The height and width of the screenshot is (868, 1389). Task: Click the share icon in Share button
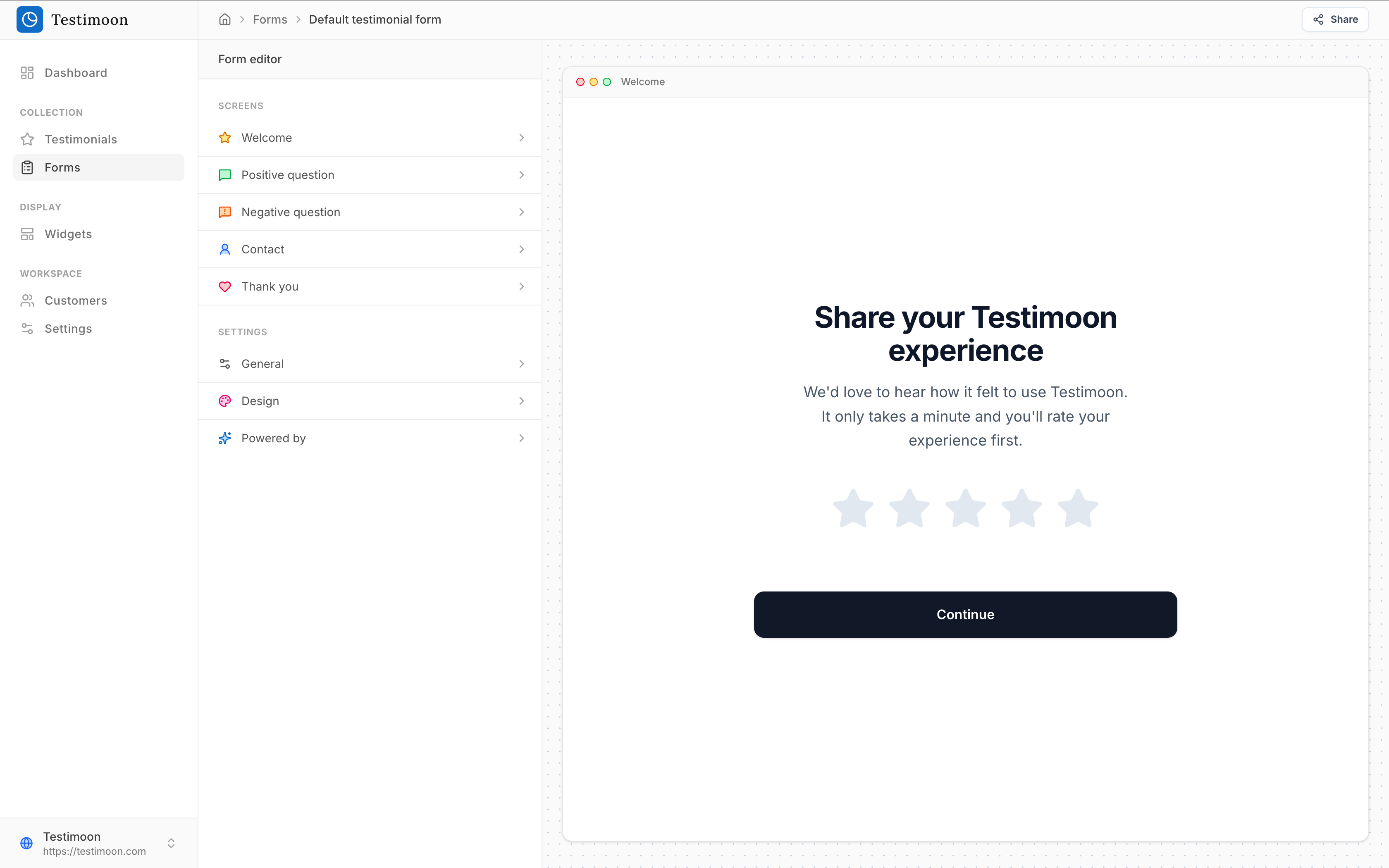coord(1318,19)
